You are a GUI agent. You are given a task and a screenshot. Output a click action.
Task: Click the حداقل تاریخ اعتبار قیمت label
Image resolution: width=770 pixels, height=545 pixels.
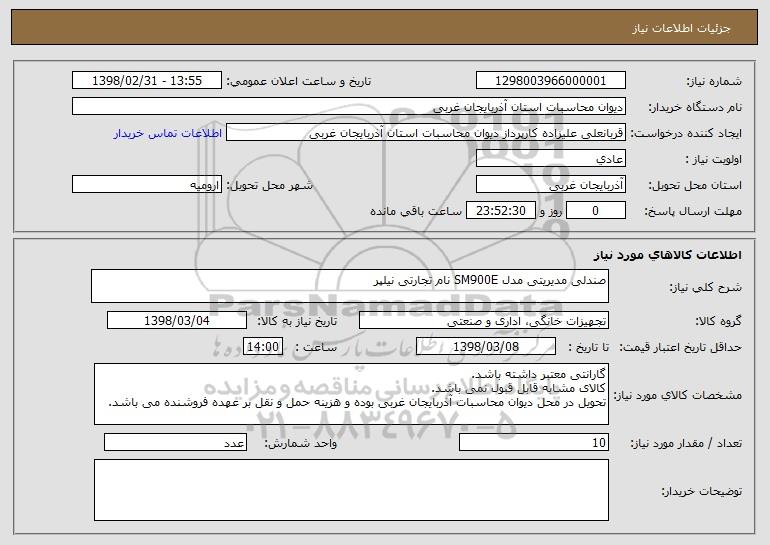(680, 347)
